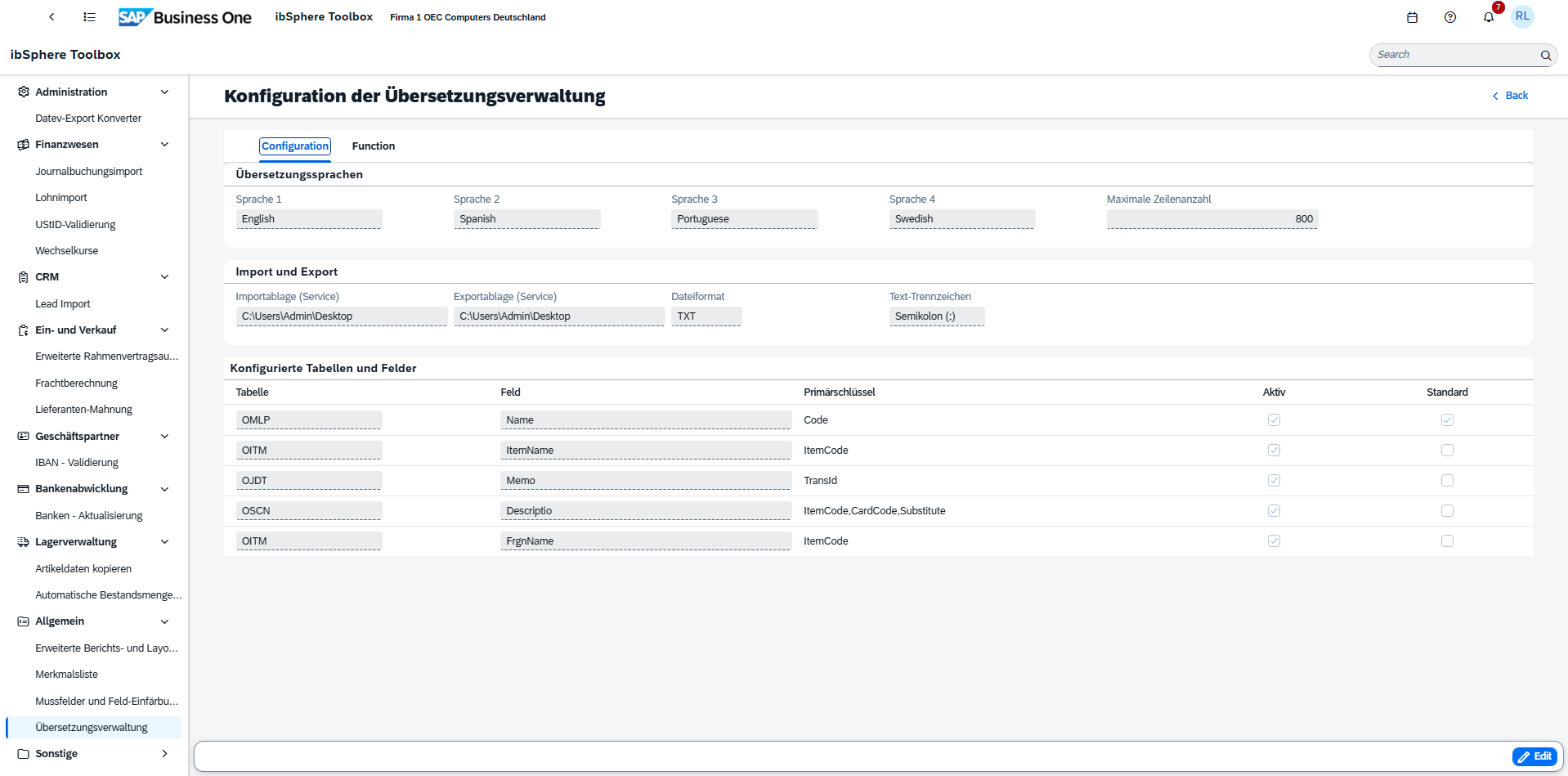
Task: Click the Finanzwesen icon in the sidebar
Action: click(24, 145)
